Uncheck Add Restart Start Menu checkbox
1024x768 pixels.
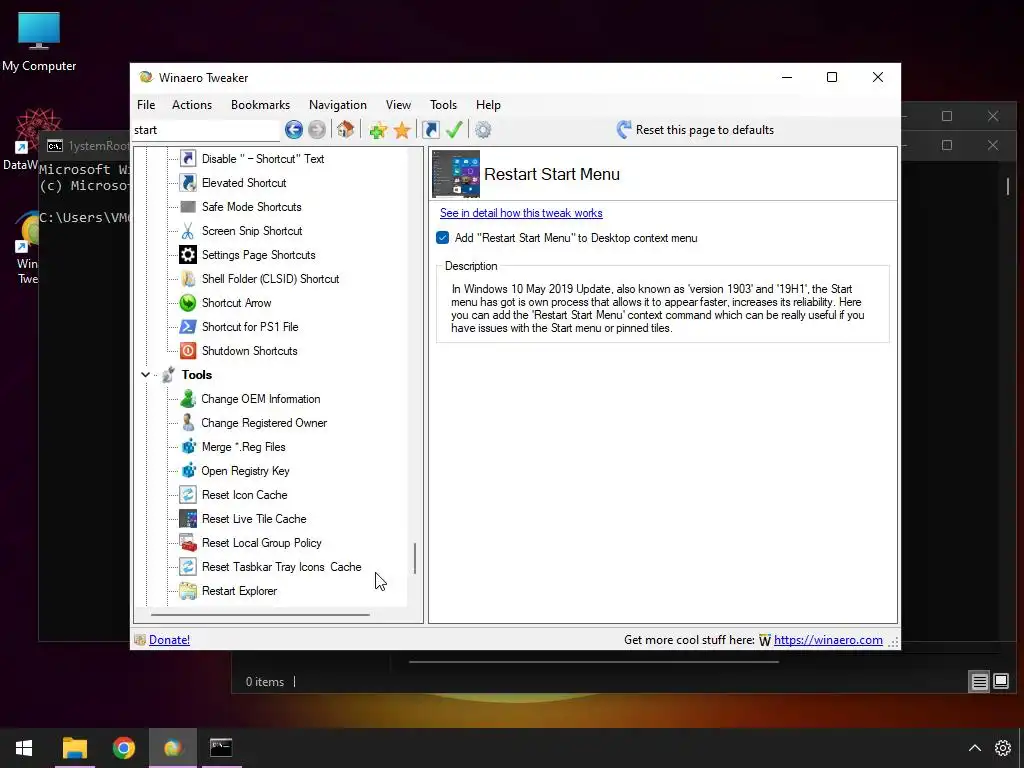click(x=443, y=238)
